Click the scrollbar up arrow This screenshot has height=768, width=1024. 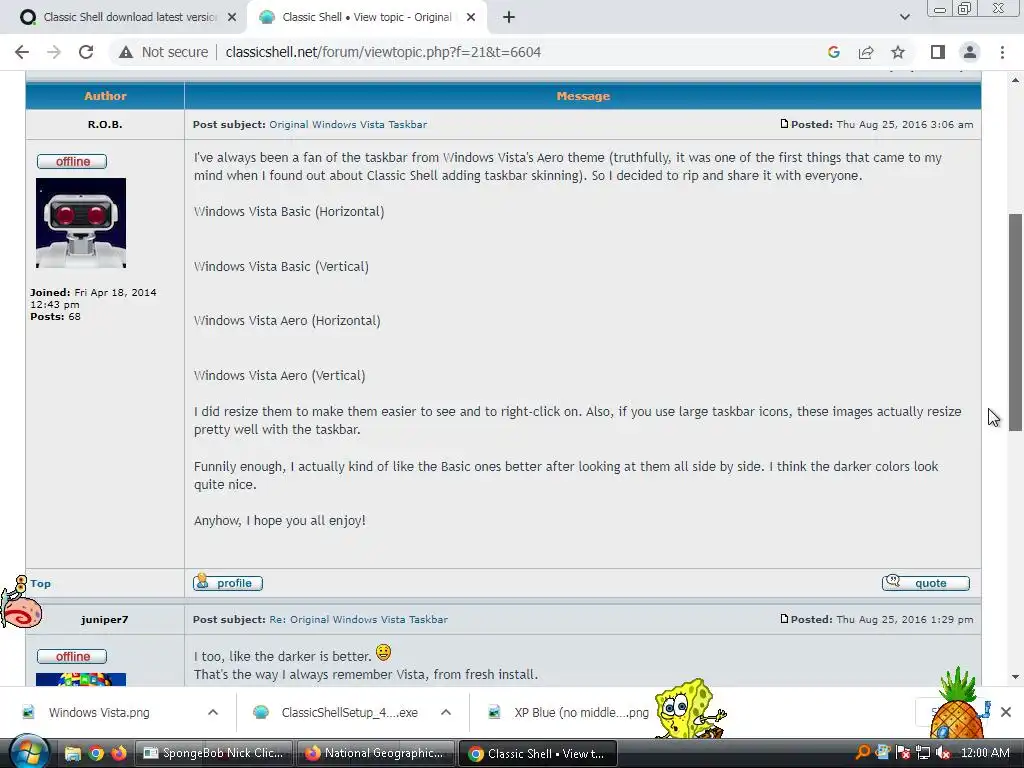1015,80
